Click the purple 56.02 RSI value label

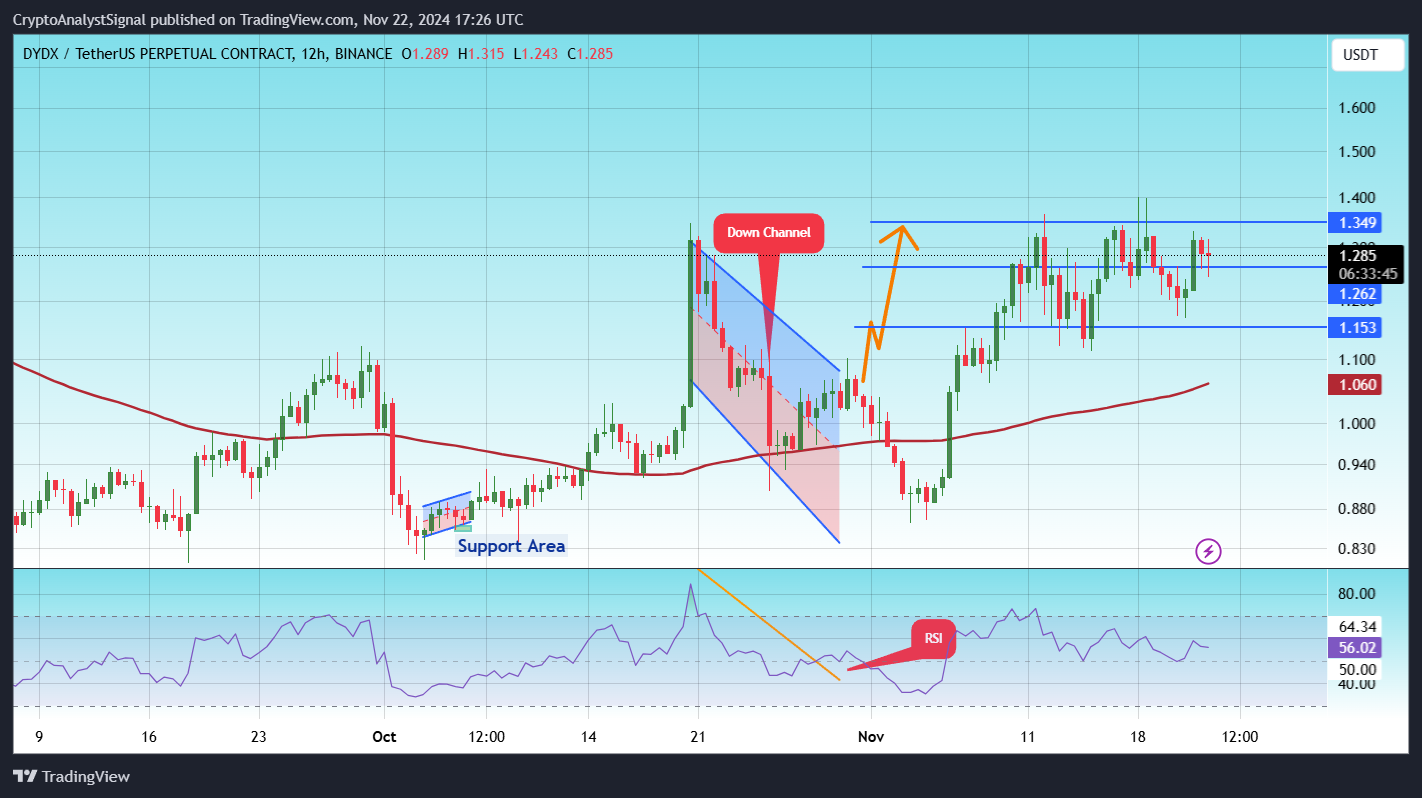click(x=1357, y=647)
